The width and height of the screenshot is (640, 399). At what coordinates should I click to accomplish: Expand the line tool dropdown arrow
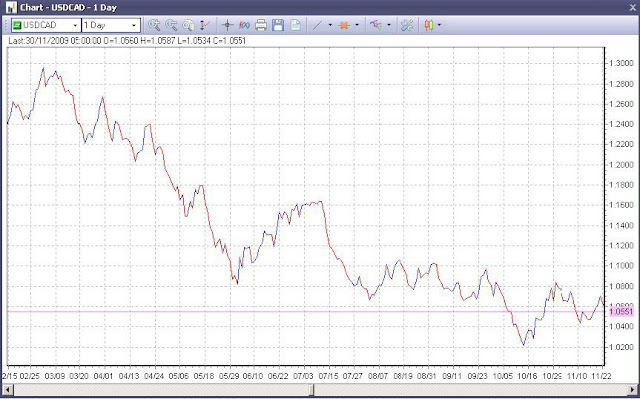point(330,25)
